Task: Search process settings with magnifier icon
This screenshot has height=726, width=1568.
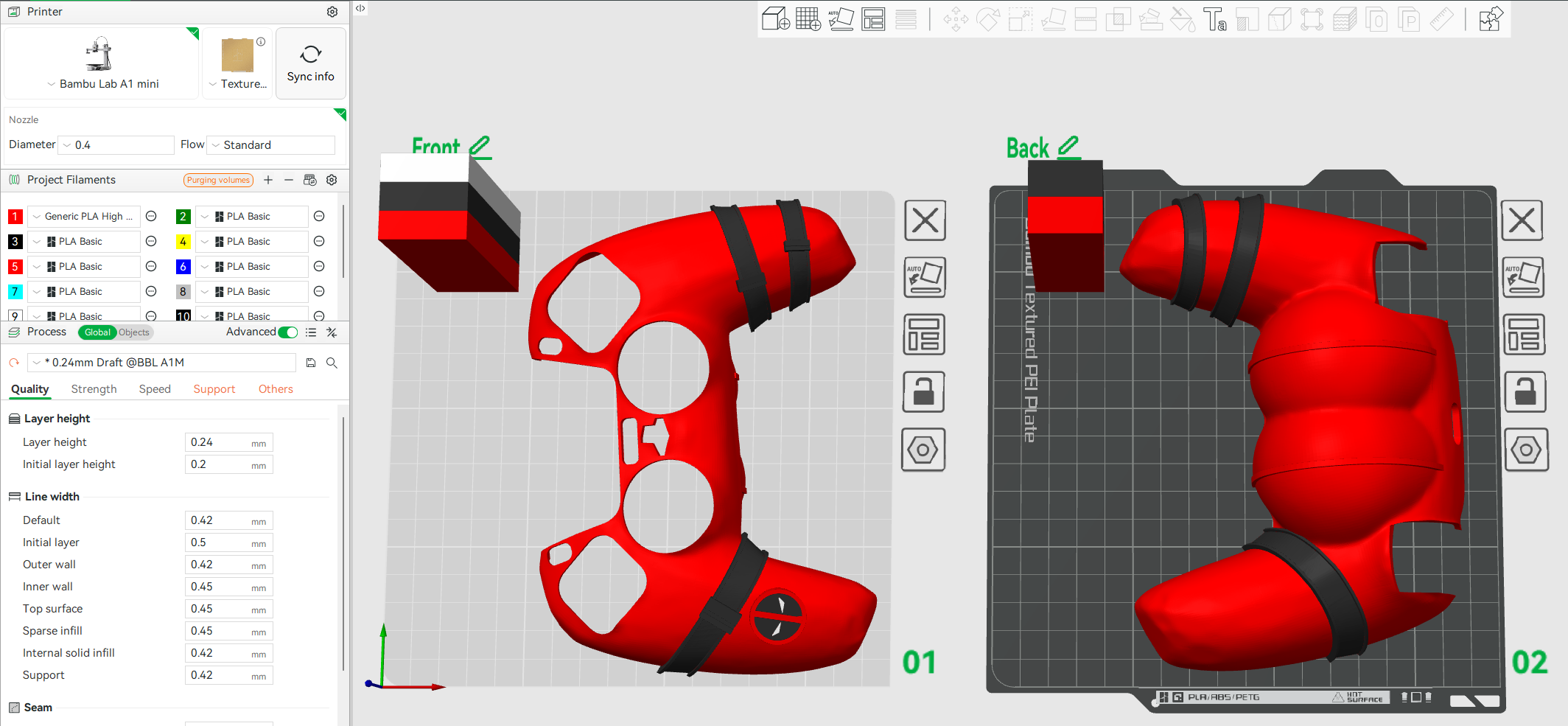Action: (x=332, y=363)
